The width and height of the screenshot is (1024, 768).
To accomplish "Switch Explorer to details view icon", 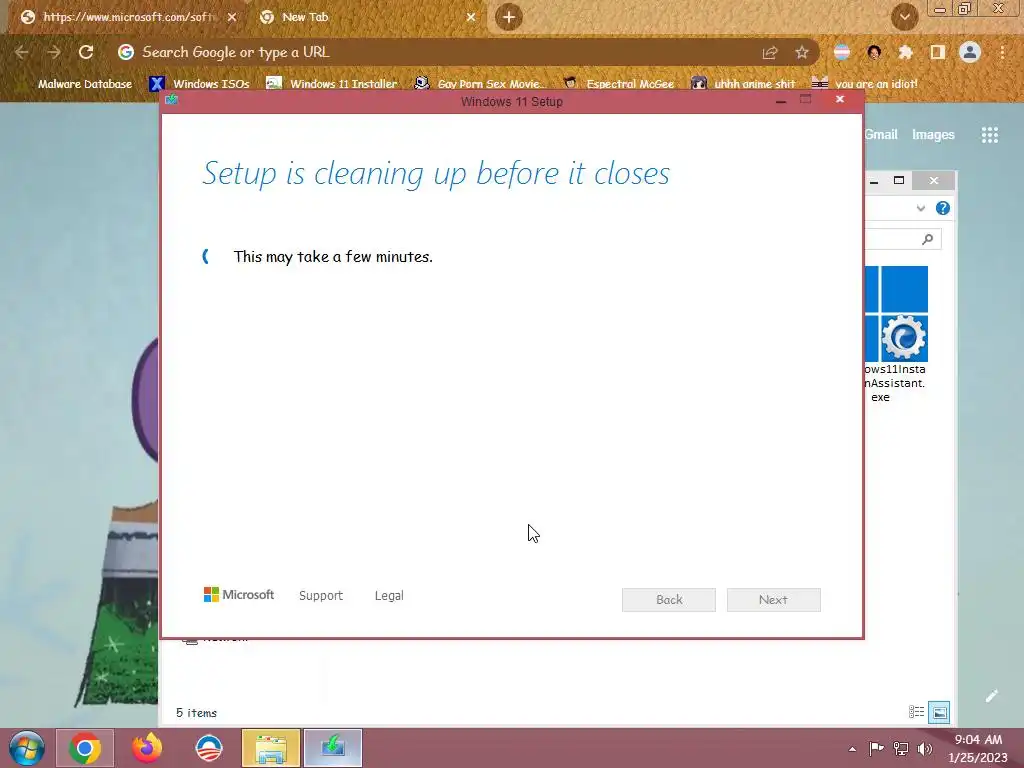I will pyautogui.click(x=916, y=712).
